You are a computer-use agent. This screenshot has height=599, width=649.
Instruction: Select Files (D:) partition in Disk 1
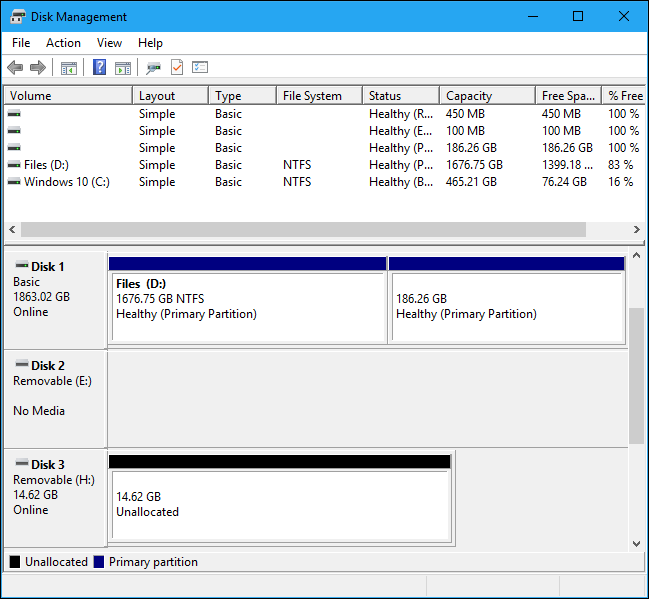247,306
